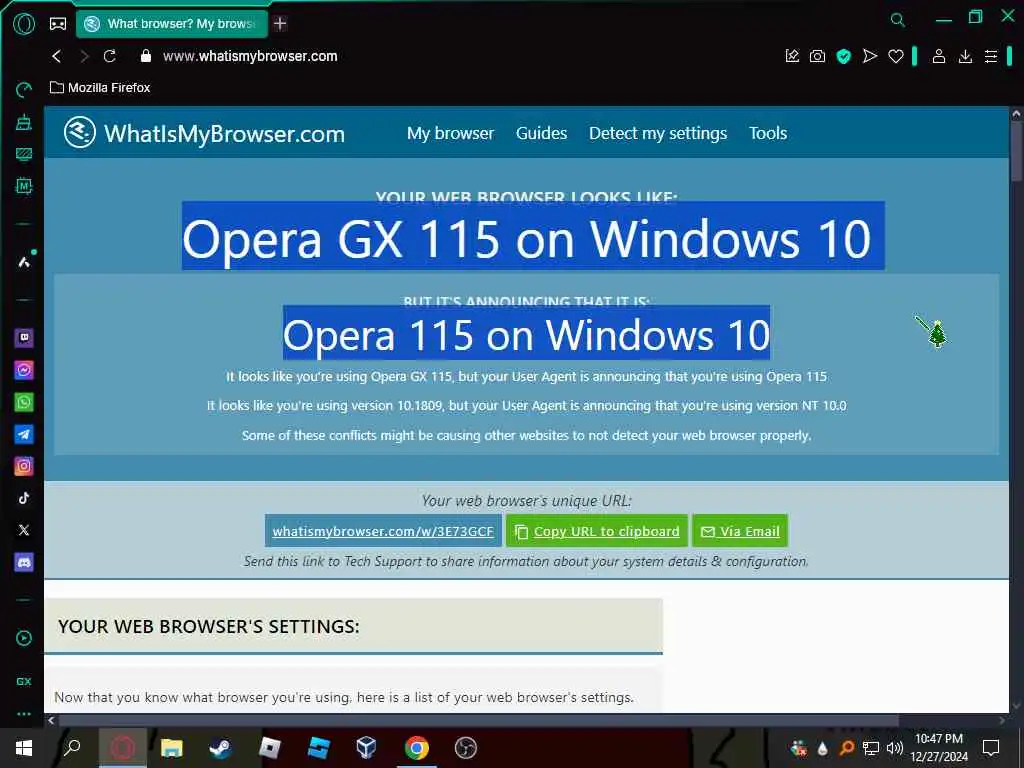Open OBS Studio from taskbar
The width and height of the screenshot is (1024, 768).
[x=466, y=748]
